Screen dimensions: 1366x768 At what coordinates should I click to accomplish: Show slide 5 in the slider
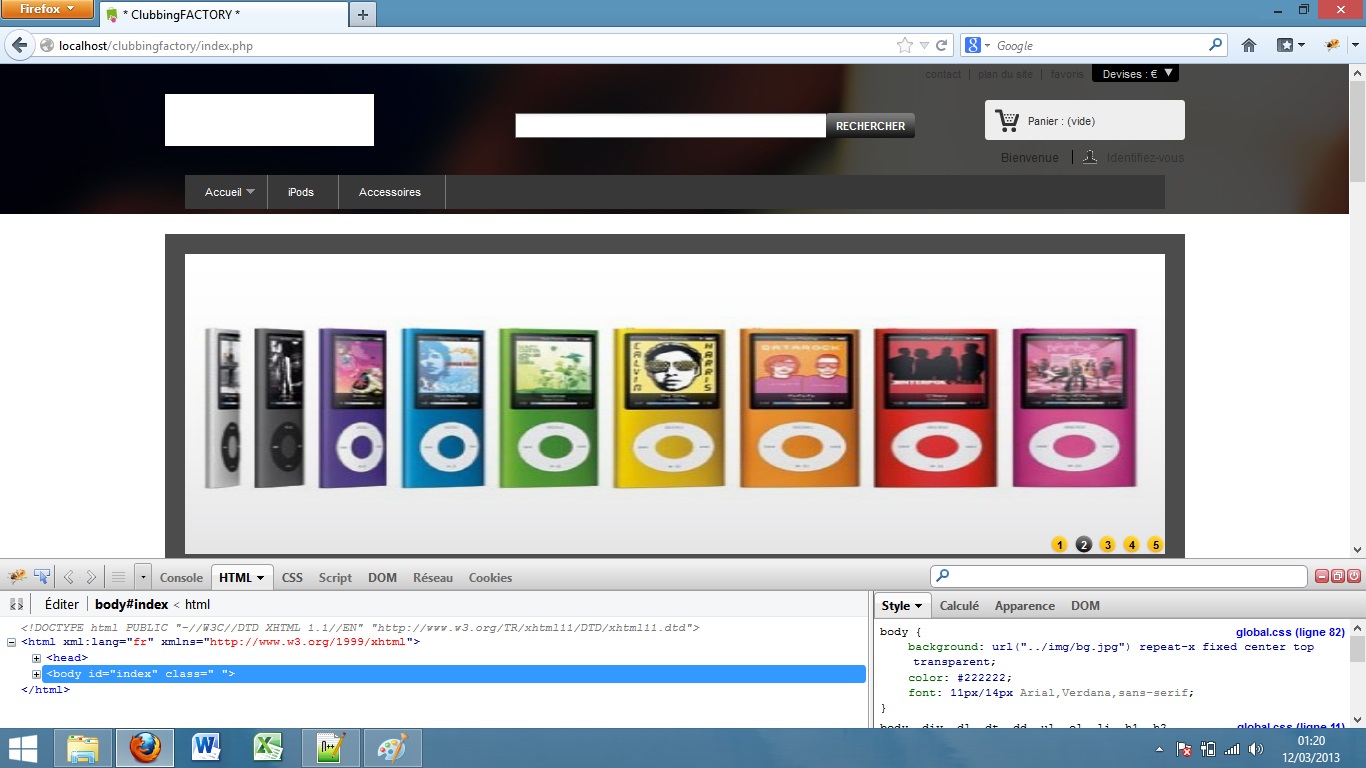pyautogui.click(x=1155, y=545)
